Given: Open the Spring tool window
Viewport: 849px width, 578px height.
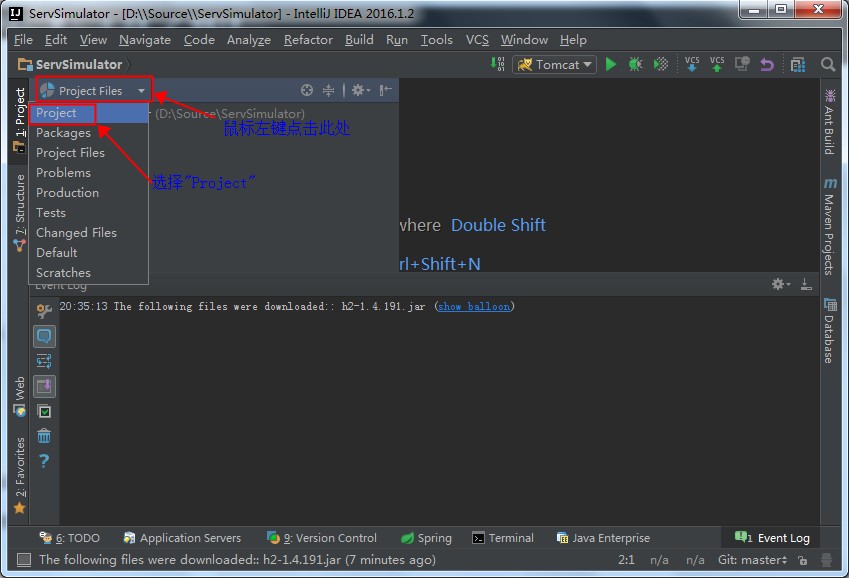Looking at the screenshot, I should tap(426, 538).
